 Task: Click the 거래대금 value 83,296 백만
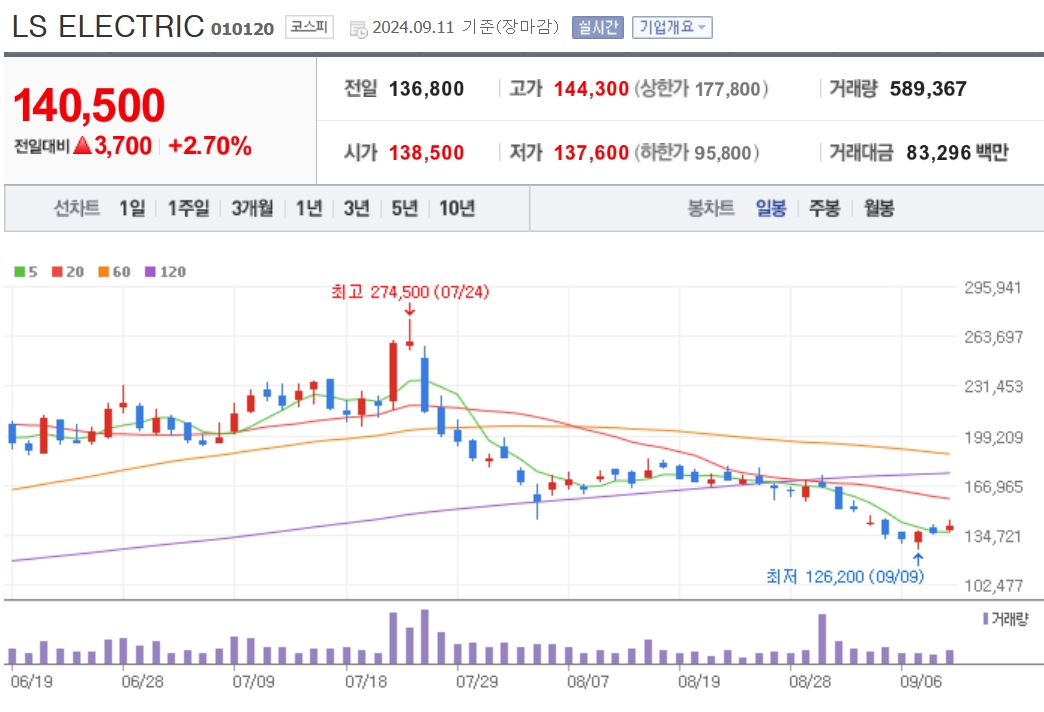pos(957,153)
